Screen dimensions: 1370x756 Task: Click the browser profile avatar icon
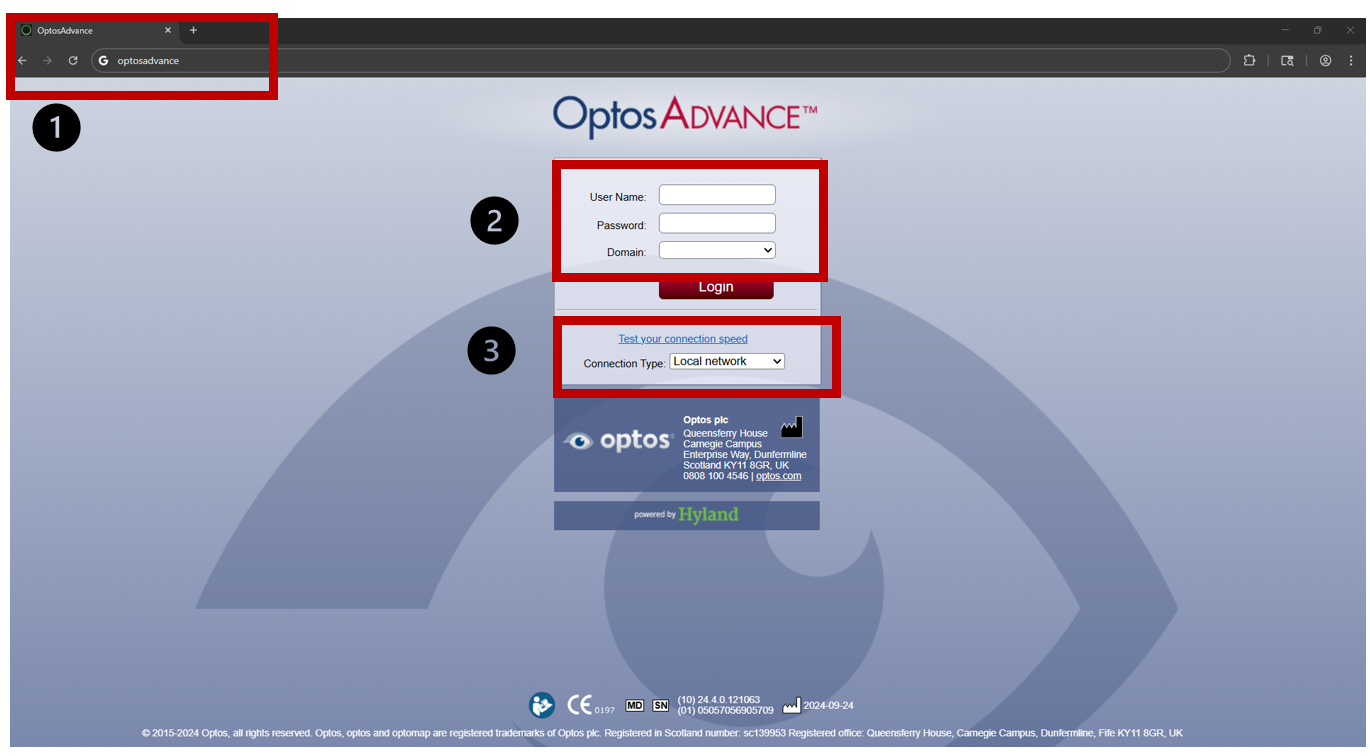click(1325, 60)
